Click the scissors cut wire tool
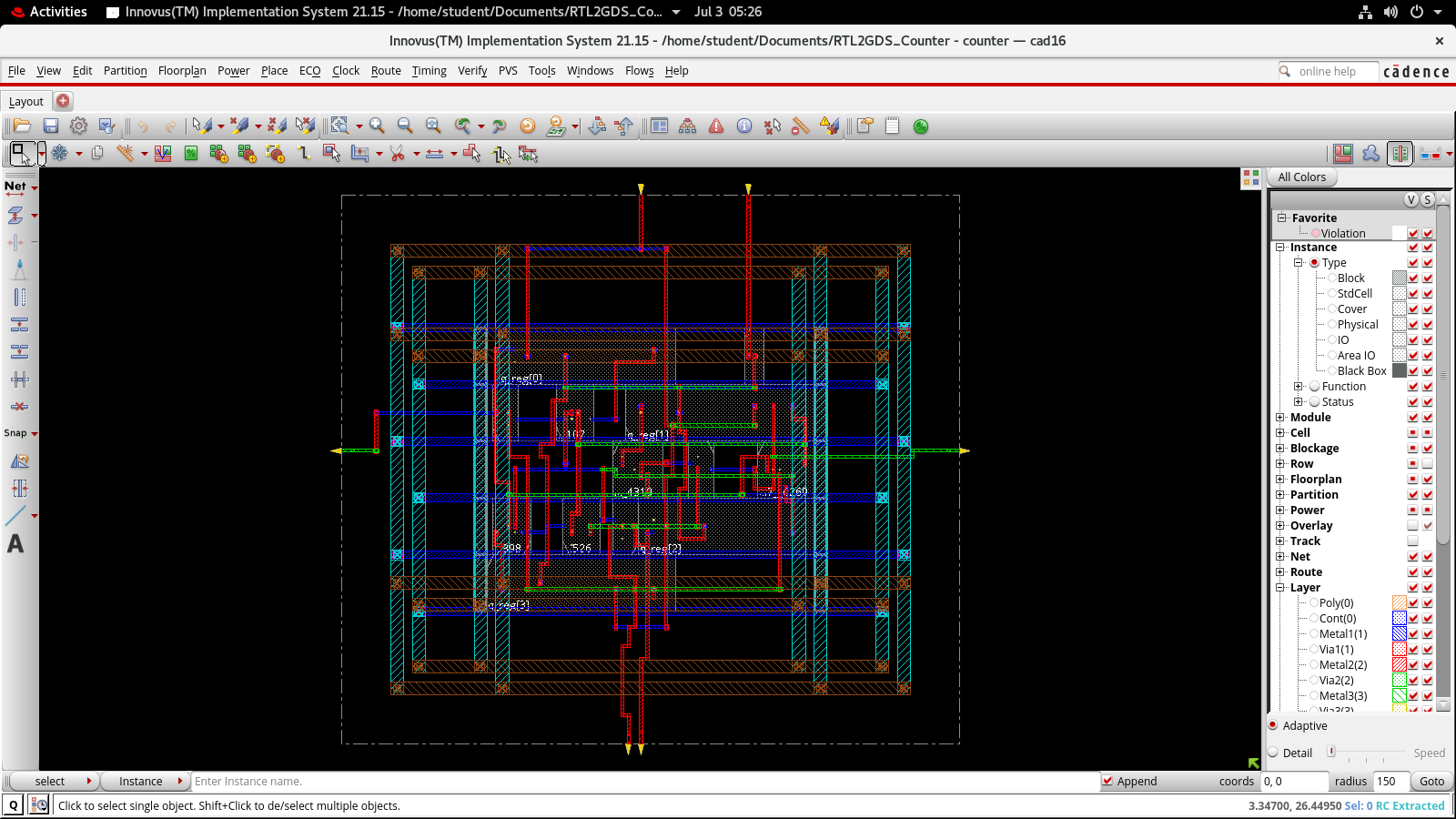 tap(397, 154)
